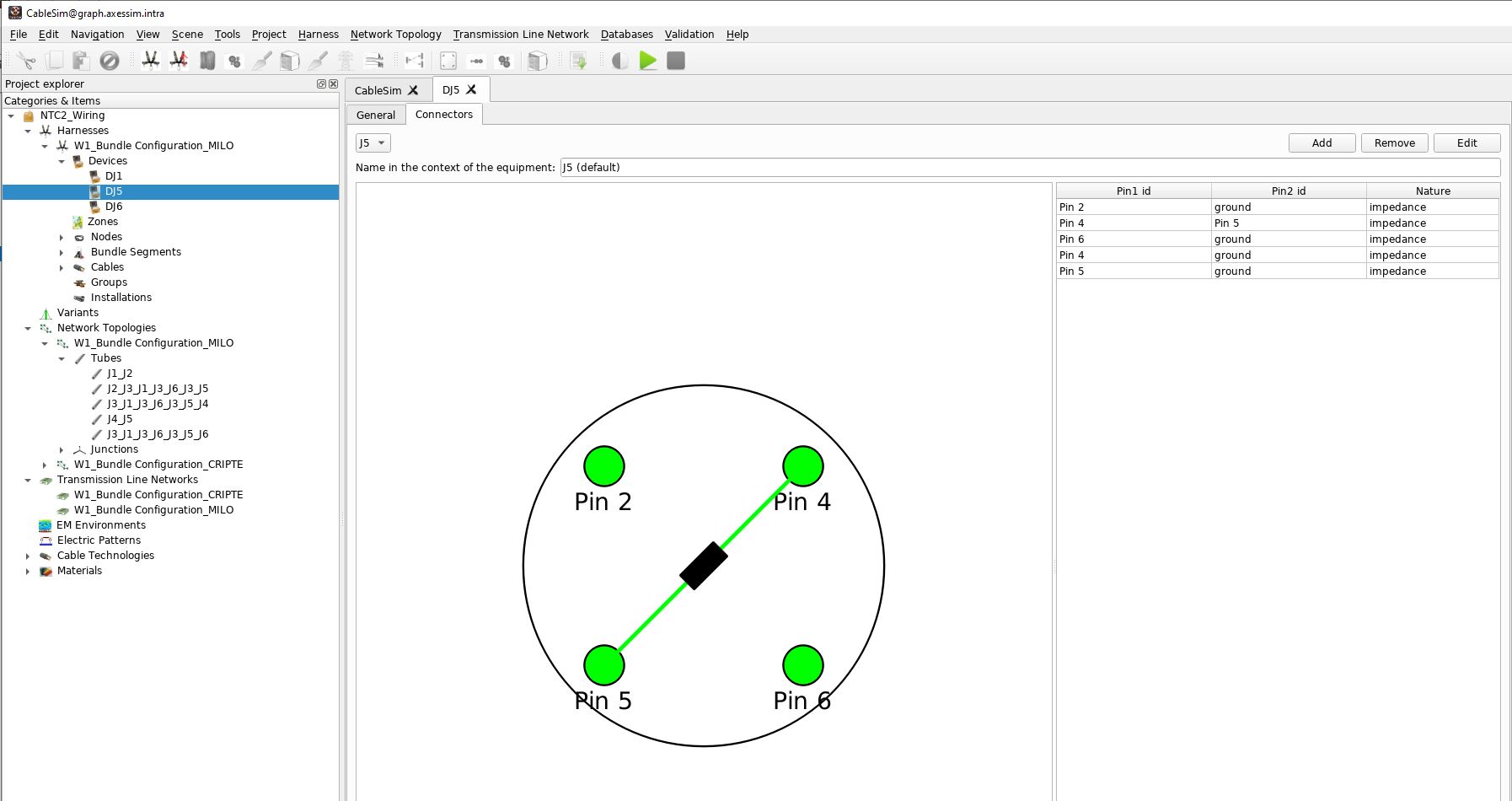
Task: Expand the Bundle Segments tree node
Action: [62, 252]
